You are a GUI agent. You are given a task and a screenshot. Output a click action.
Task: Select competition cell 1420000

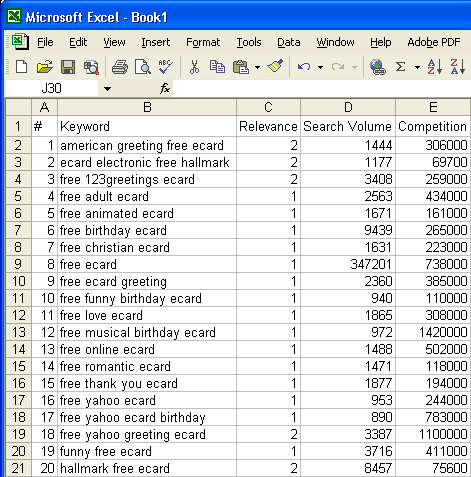tap(433, 332)
